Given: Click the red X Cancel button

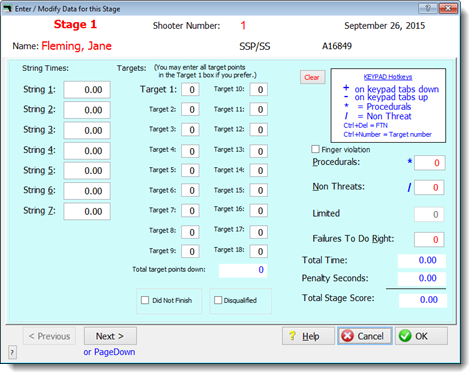Looking at the screenshot, I should 364,336.
